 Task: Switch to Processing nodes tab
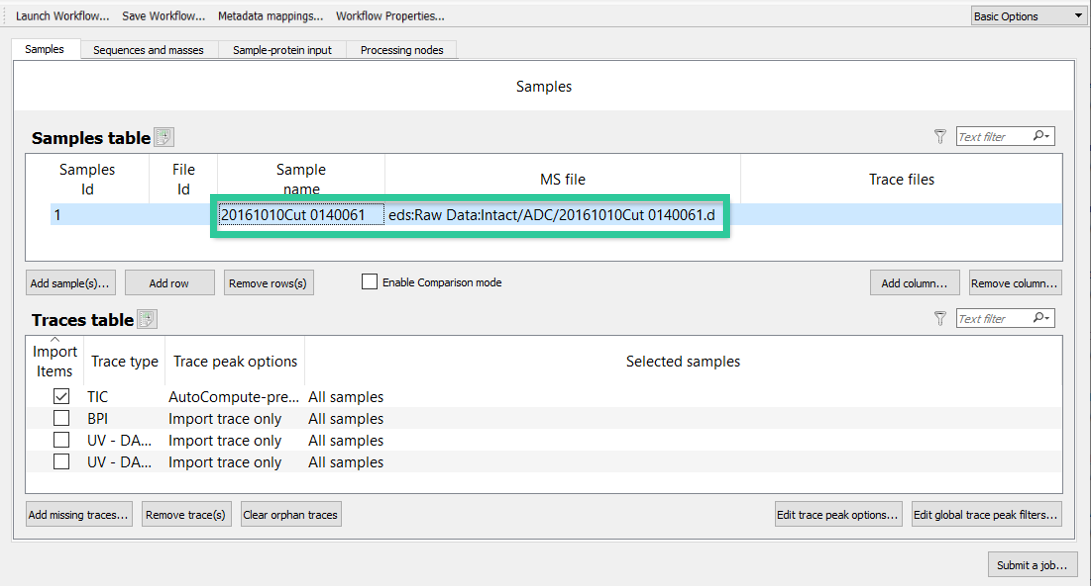tap(401, 49)
